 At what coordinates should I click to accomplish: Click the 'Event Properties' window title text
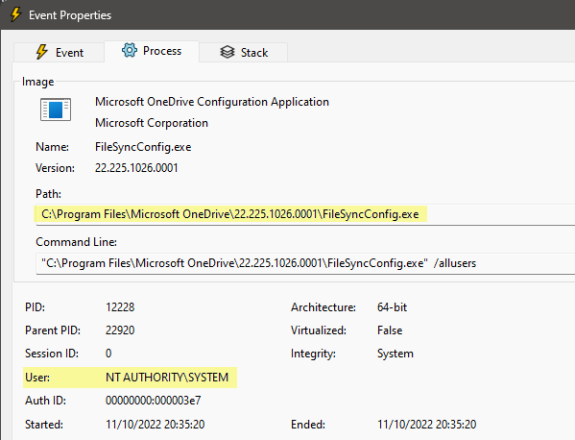[x=70, y=15]
